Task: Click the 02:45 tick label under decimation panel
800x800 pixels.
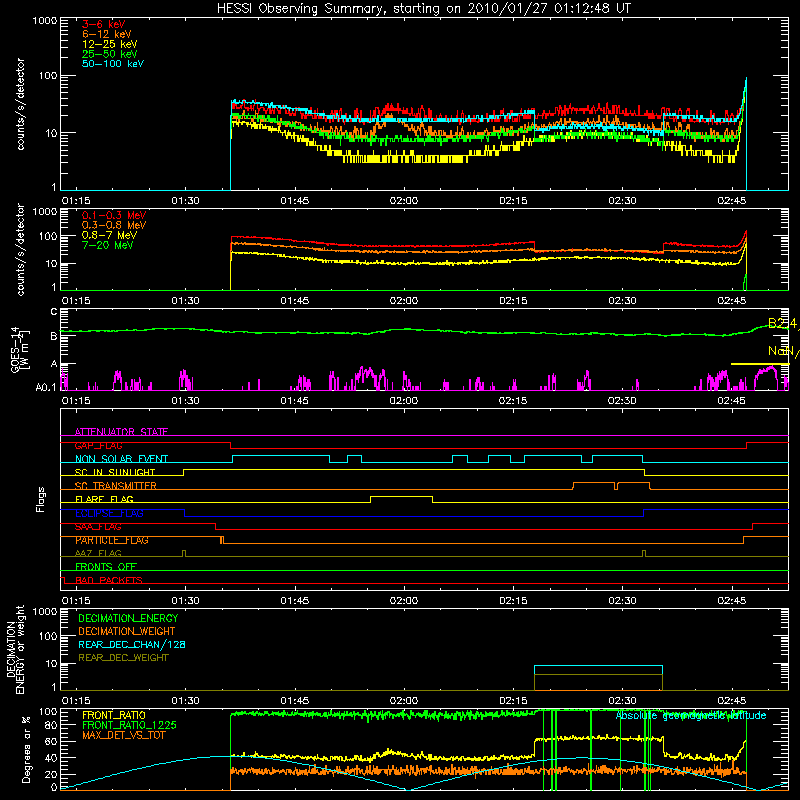Action: [732, 701]
